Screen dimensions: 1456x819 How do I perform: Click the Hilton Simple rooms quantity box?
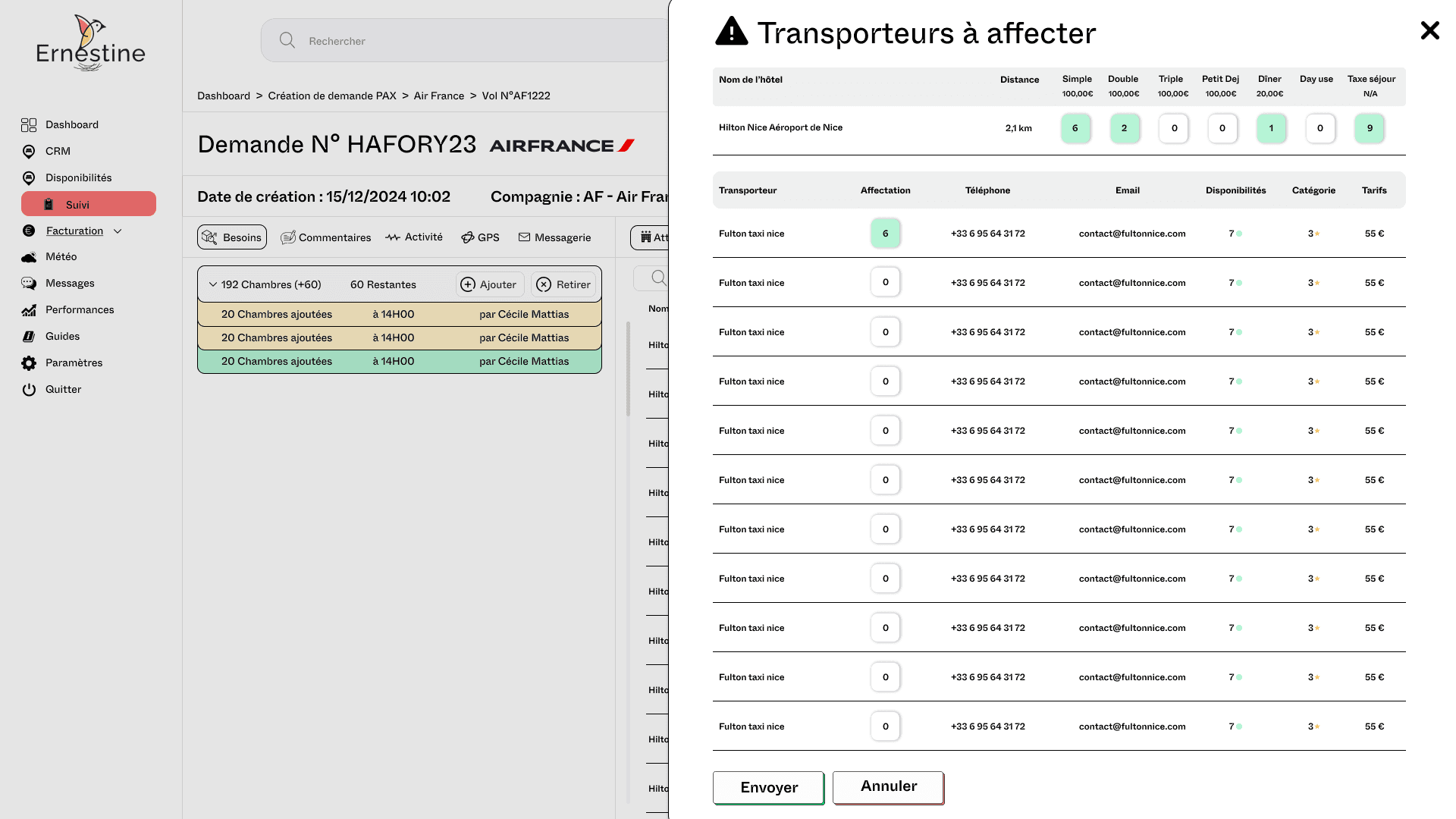coord(1075,128)
